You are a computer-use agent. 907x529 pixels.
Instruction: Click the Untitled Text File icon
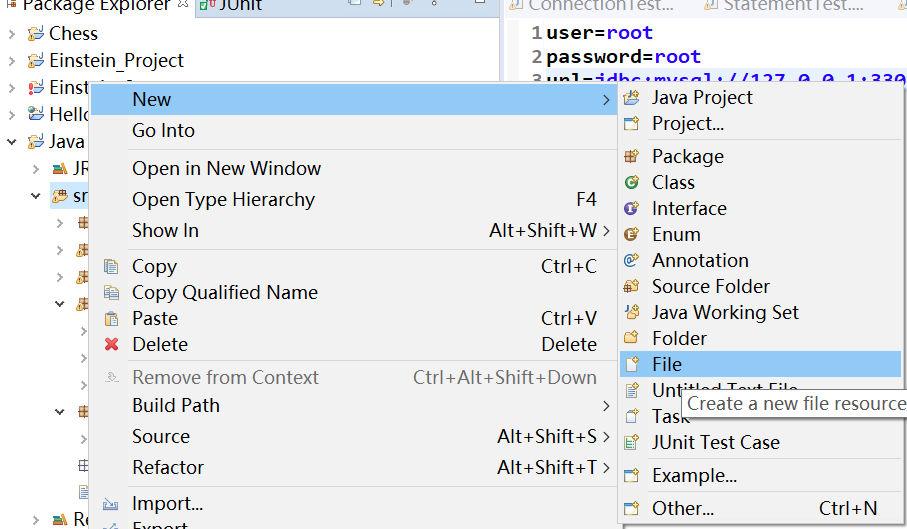tap(632, 390)
